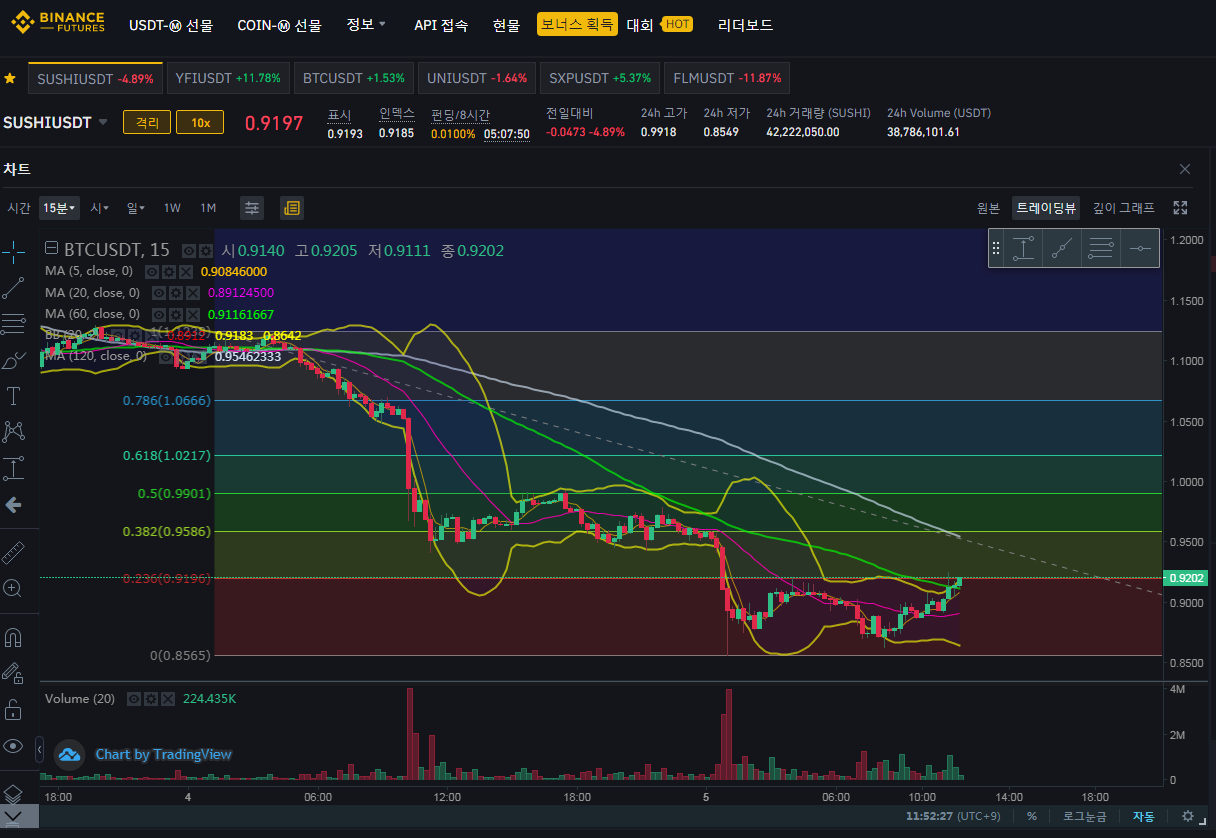
Task: Select the trend line drawing tool
Action: pos(13,288)
